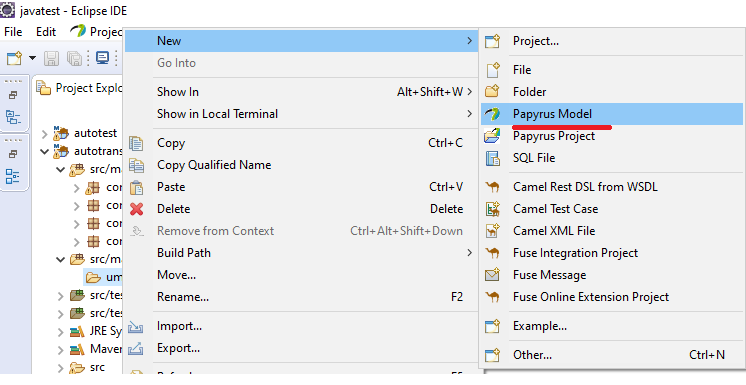Screen dimensions: 746x385
Task: Collapse the autotrans project node
Action: (x=45, y=152)
